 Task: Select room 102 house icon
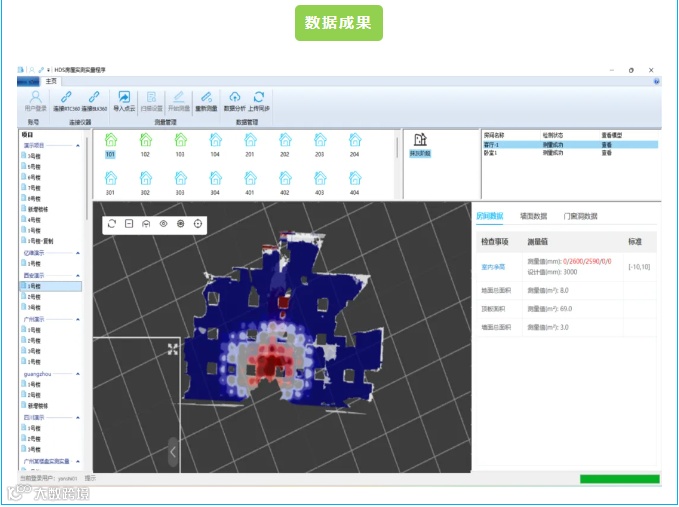point(146,140)
